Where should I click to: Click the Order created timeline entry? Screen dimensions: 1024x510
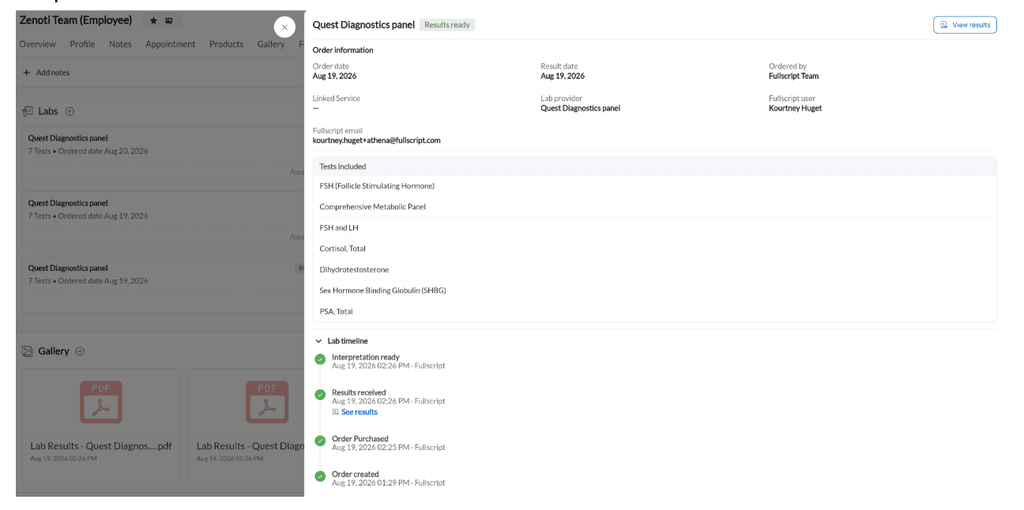[x=388, y=478]
